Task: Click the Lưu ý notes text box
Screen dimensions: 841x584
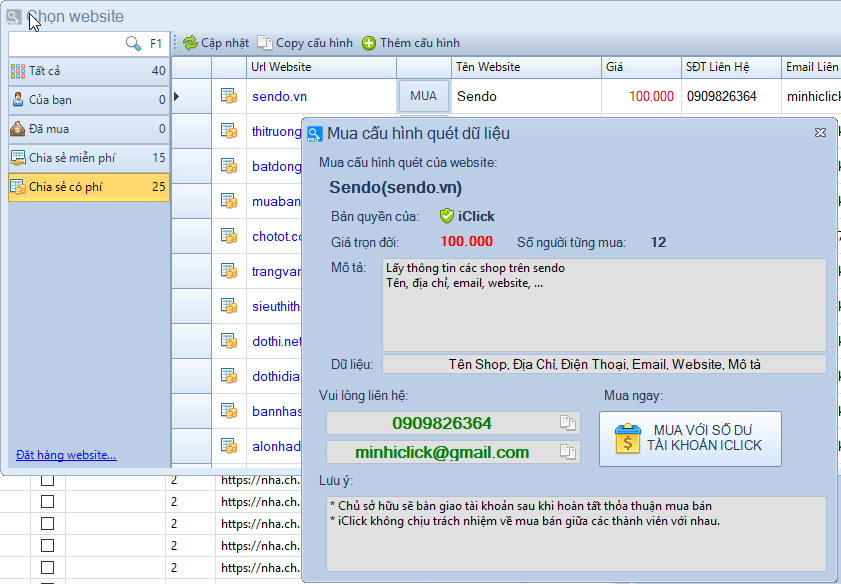Action: click(x=576, y=534)
